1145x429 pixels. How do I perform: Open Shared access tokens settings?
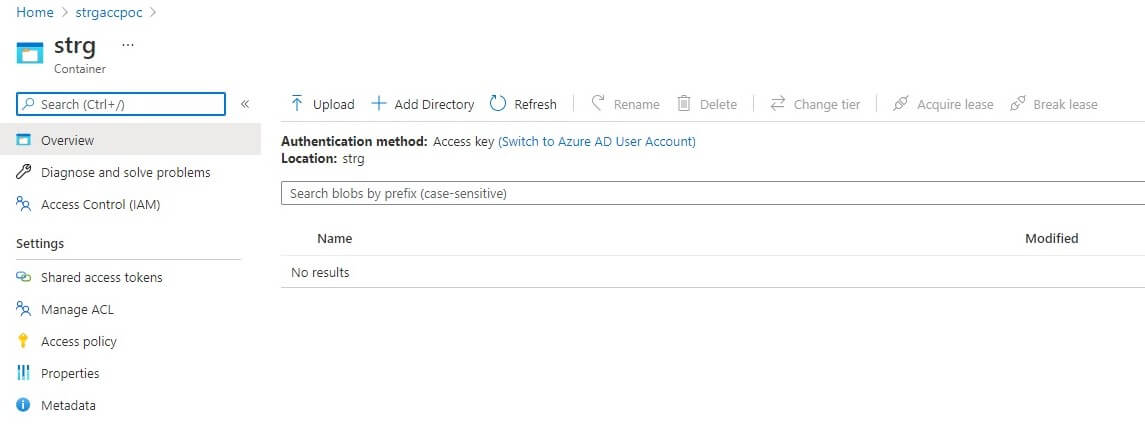coord(101,277)
